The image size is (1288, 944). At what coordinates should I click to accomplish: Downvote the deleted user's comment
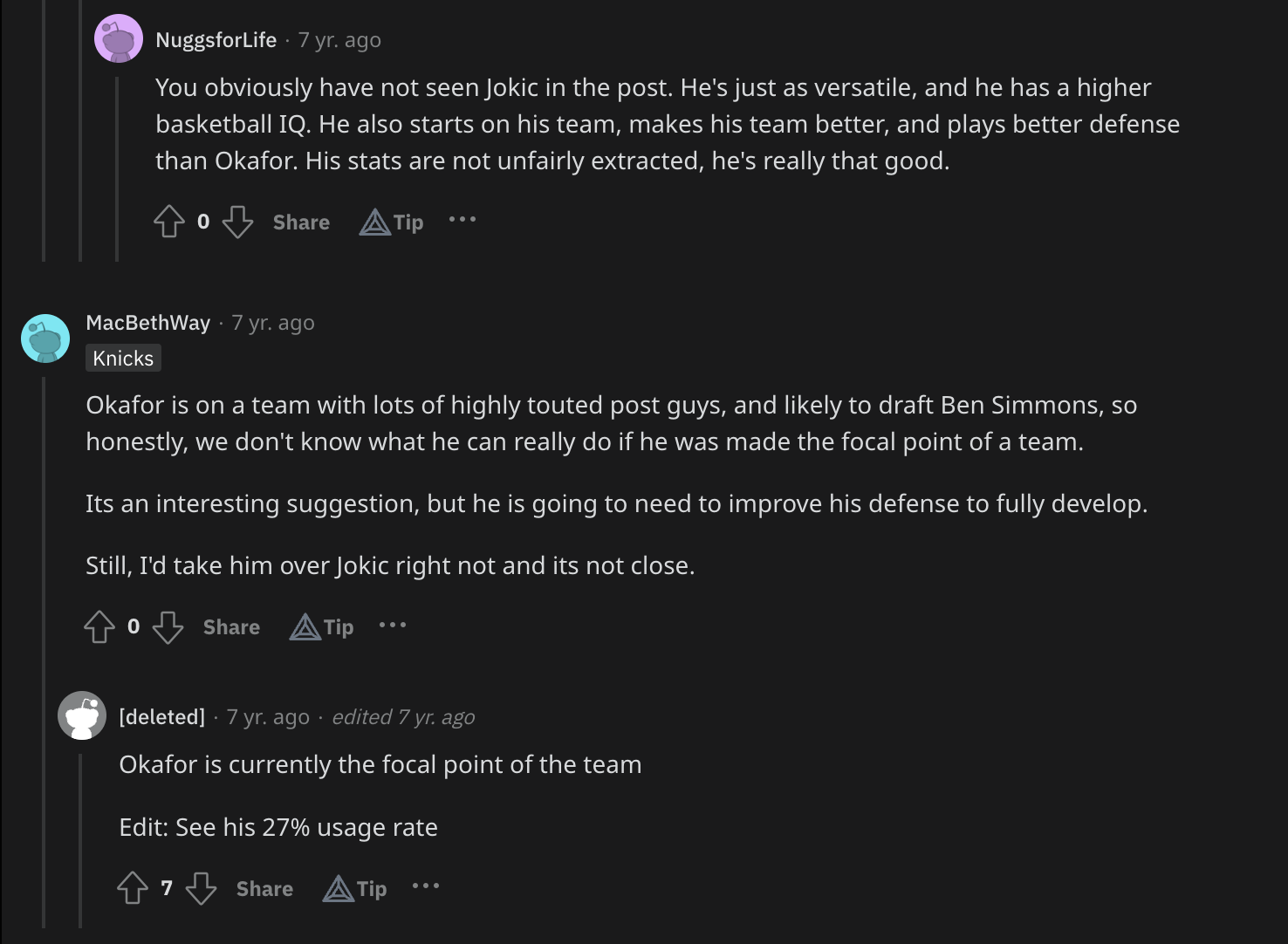click(201, 888)
